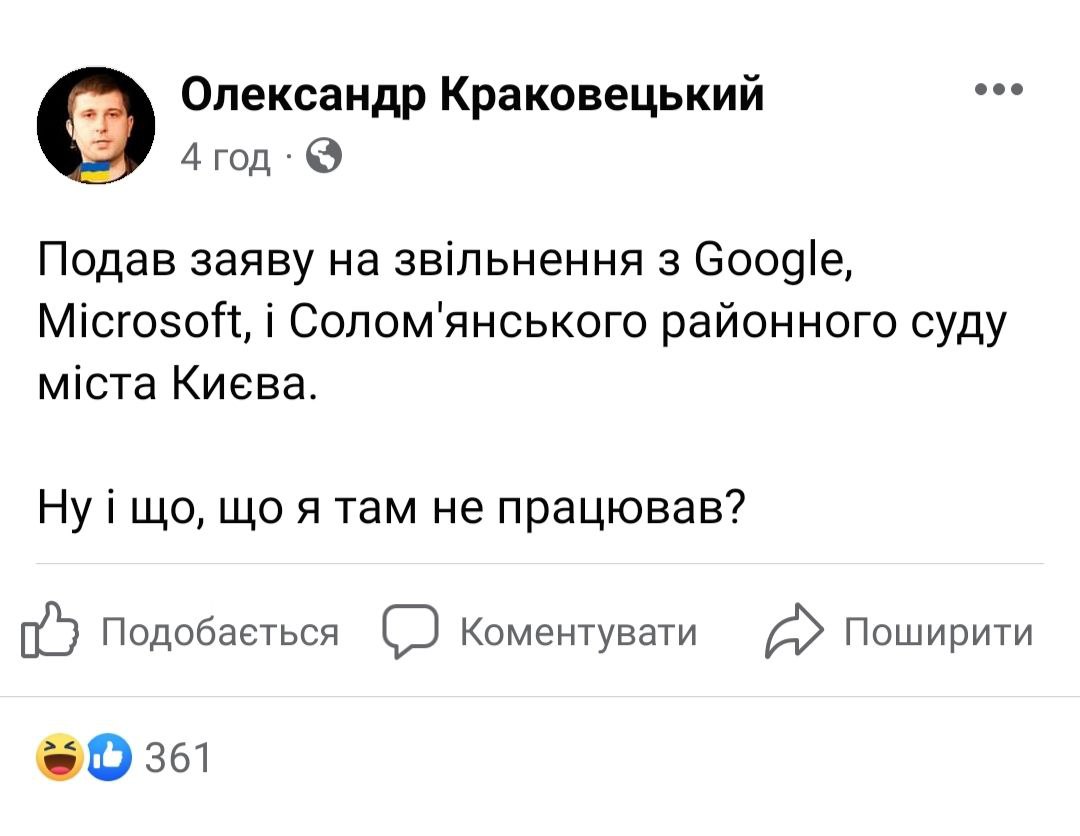This screenshot has height=836, width=1080.
Task: Click the laughing emoji reaction icon
Action: tap(59, 759)
